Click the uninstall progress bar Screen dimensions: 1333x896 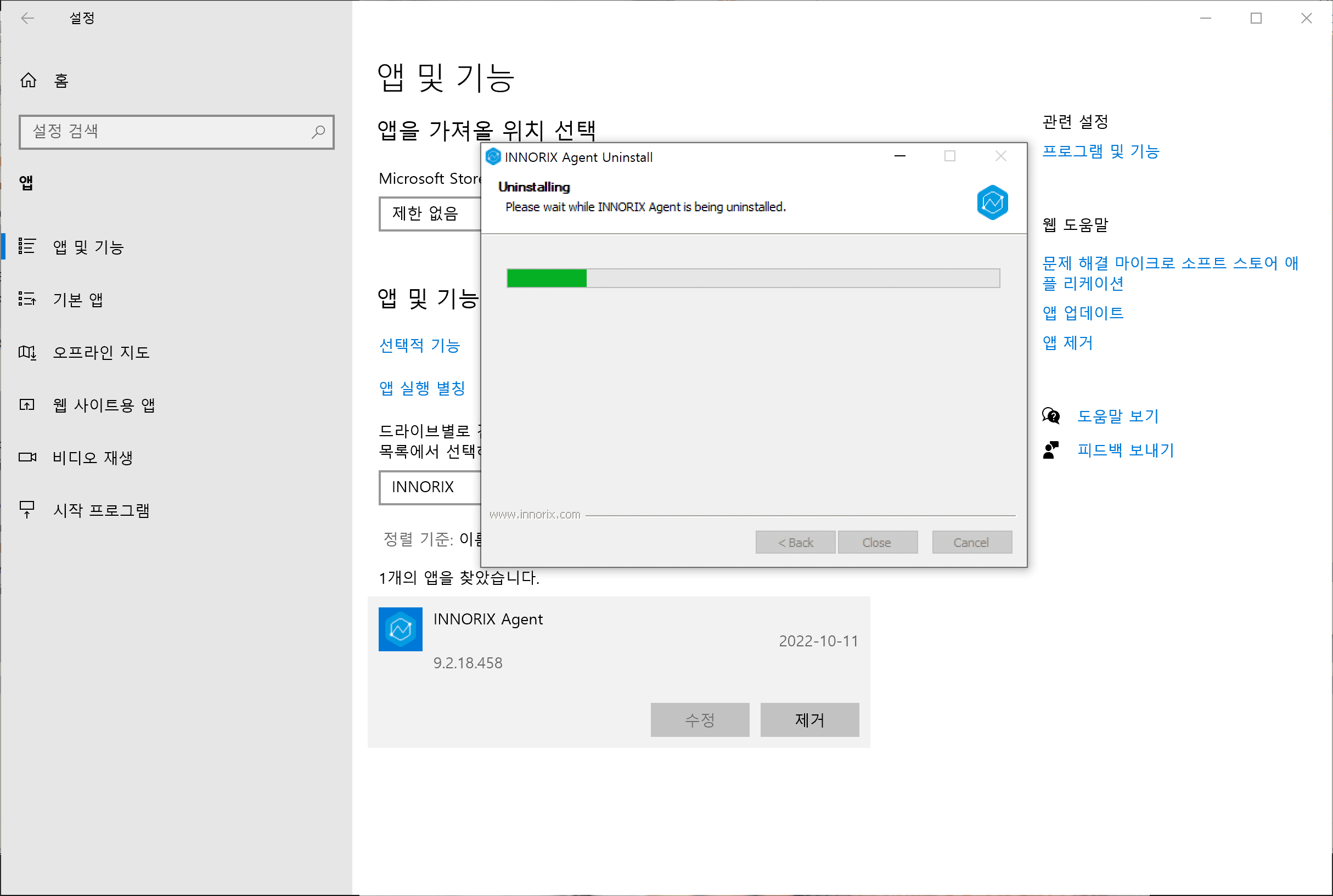(752, 278)
